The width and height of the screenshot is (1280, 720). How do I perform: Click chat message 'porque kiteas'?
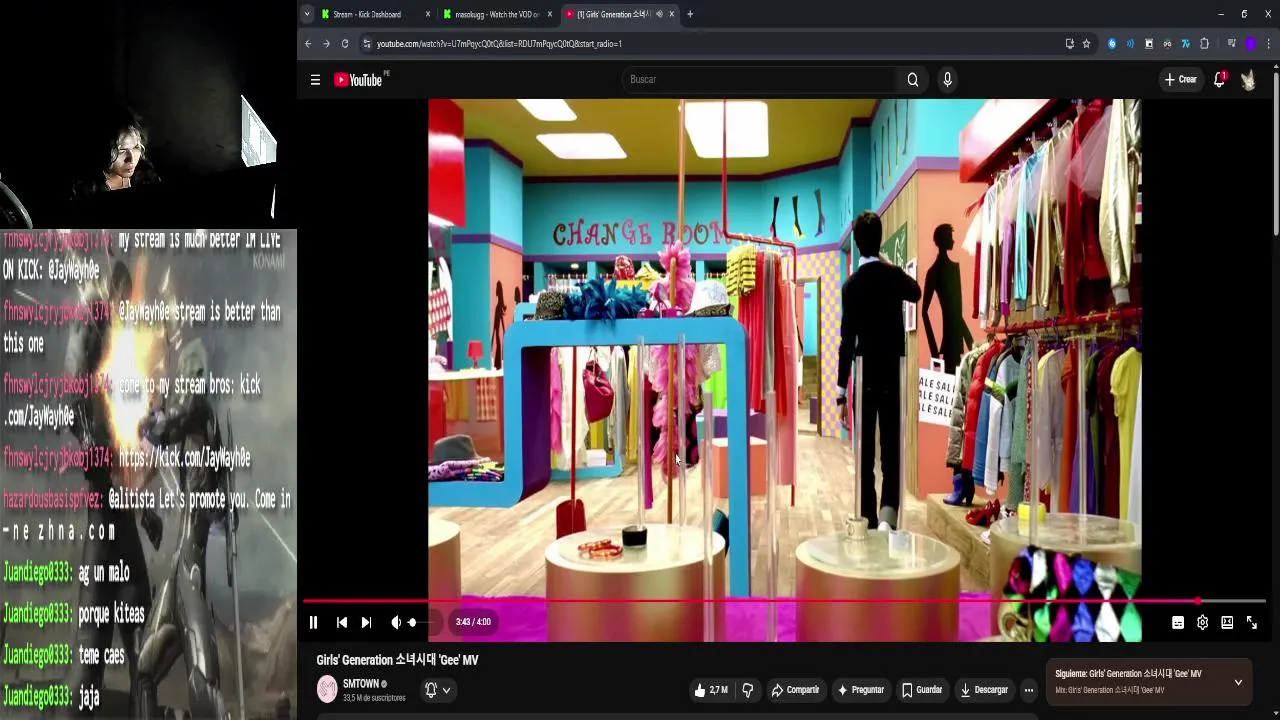(x=111, y=614)
